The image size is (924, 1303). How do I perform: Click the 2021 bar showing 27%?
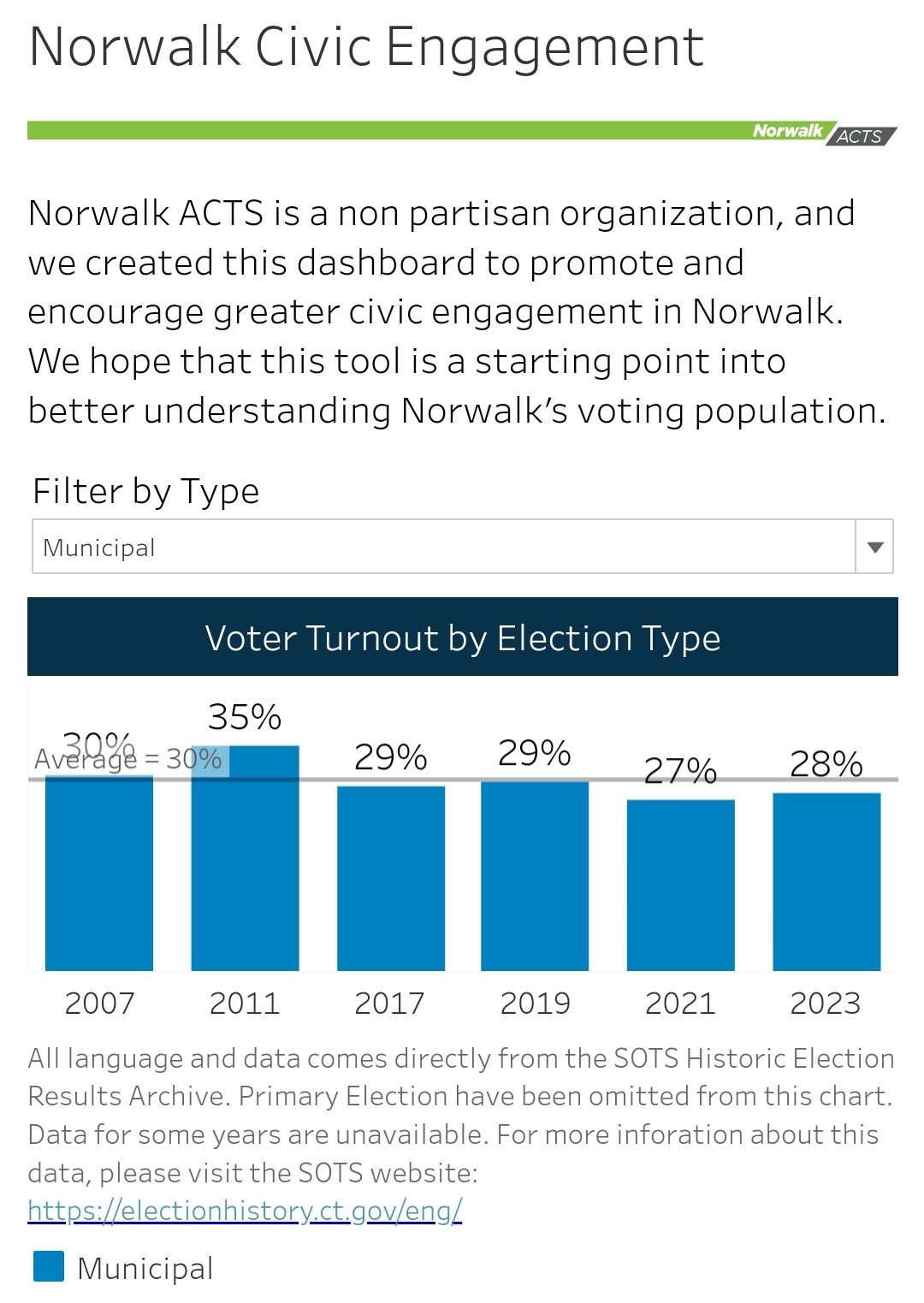[x=680, y=885]
